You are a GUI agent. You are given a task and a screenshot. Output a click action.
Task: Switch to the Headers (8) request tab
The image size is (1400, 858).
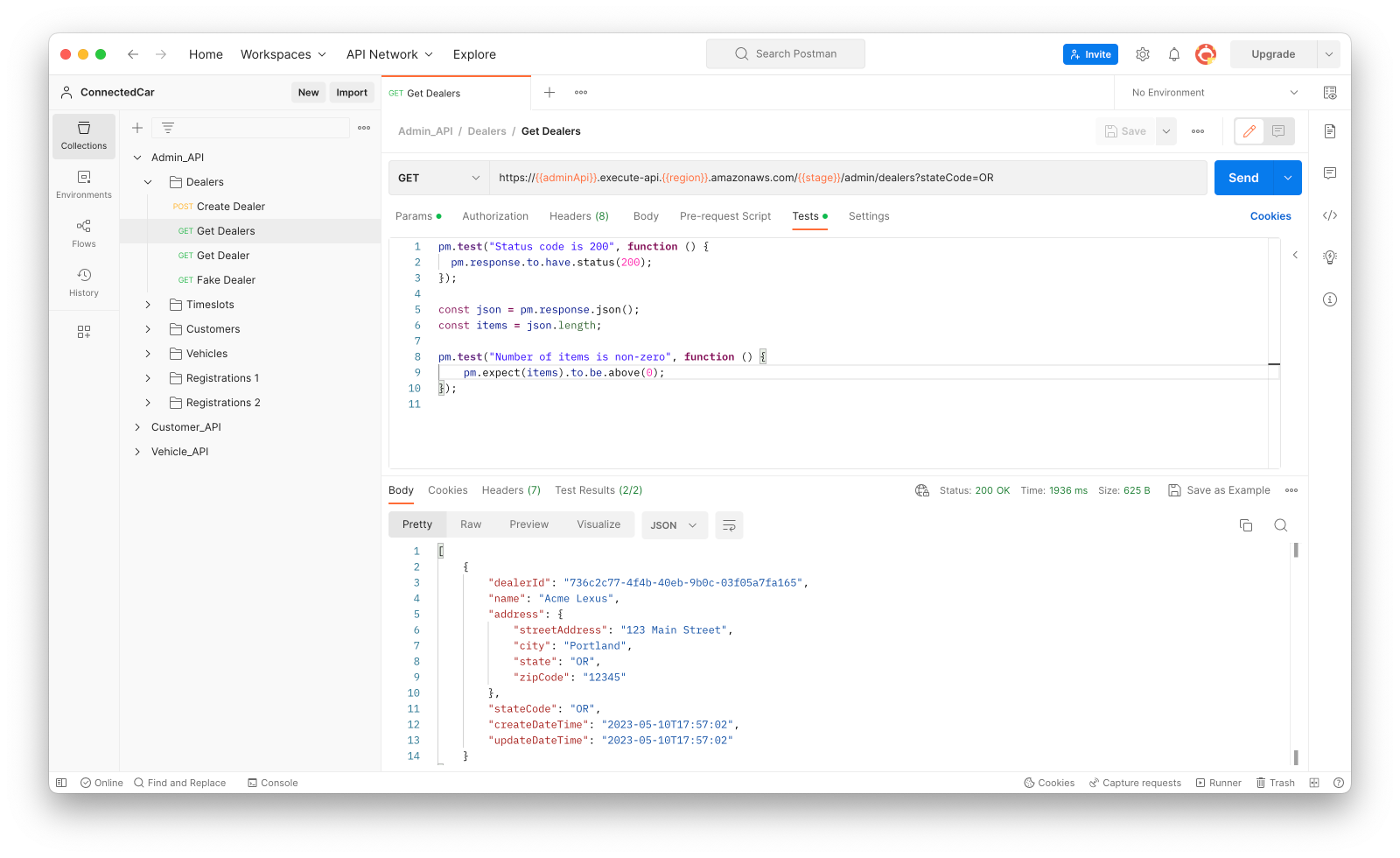click(x=579, y=216)
